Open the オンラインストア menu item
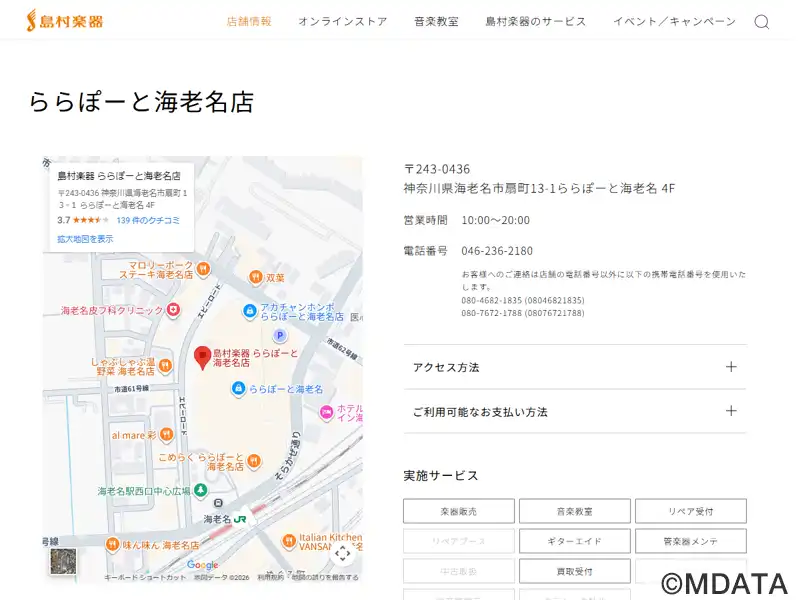Image resolution: width=800 pixels, height=600 pixels. click(x=342, y=22)
